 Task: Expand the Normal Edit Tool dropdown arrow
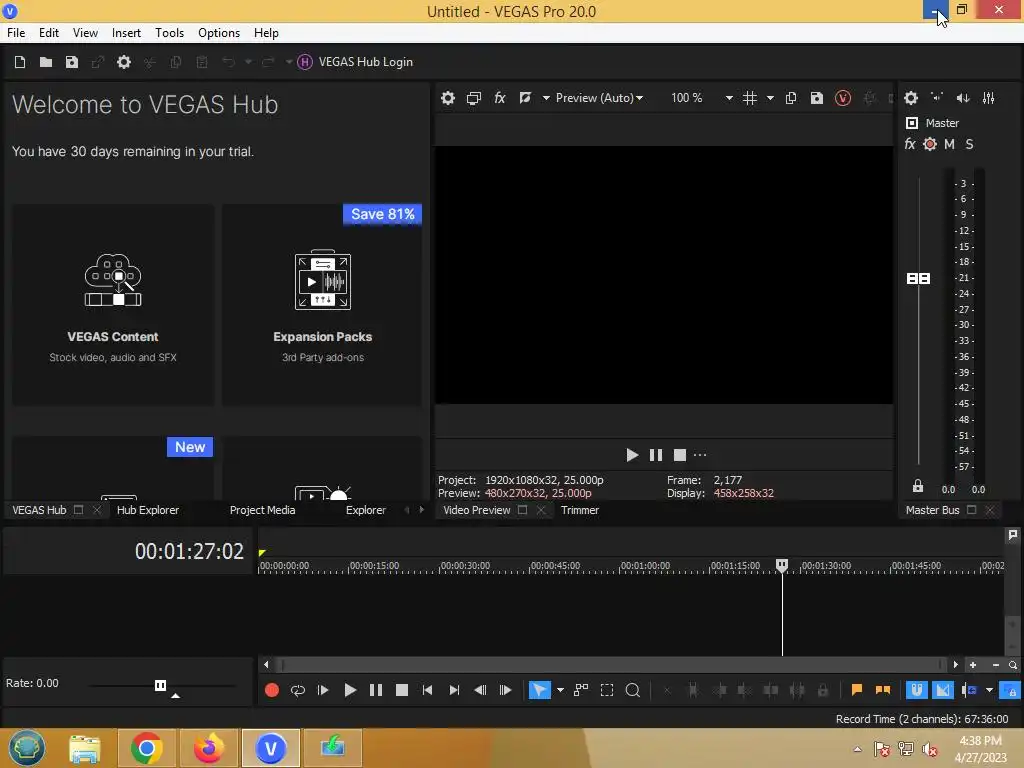pyautogui.click(x=560, y=690)
